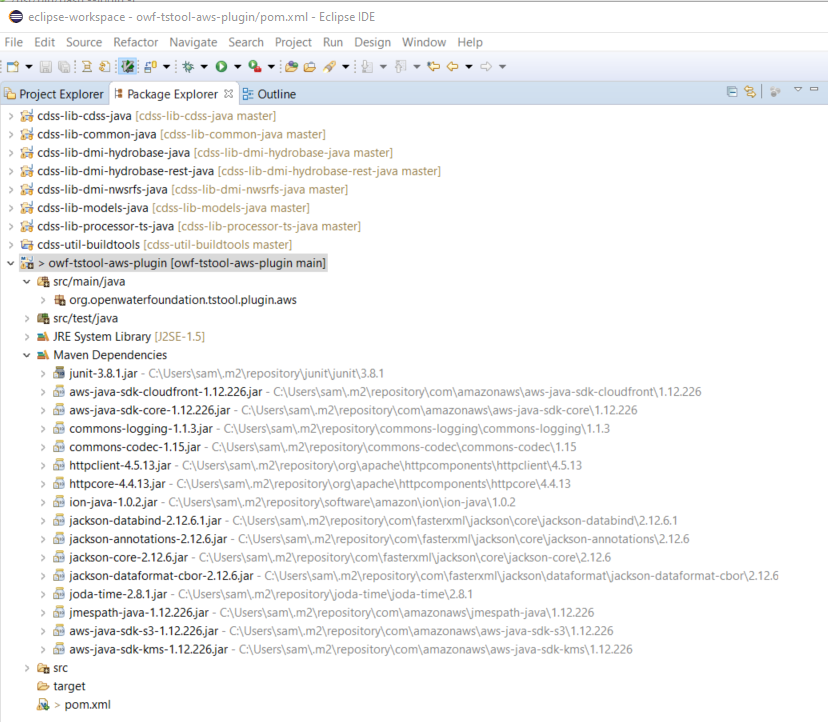Click the Previous Annotation toolbar icon

pyautogui.click(x=401, y=67)
